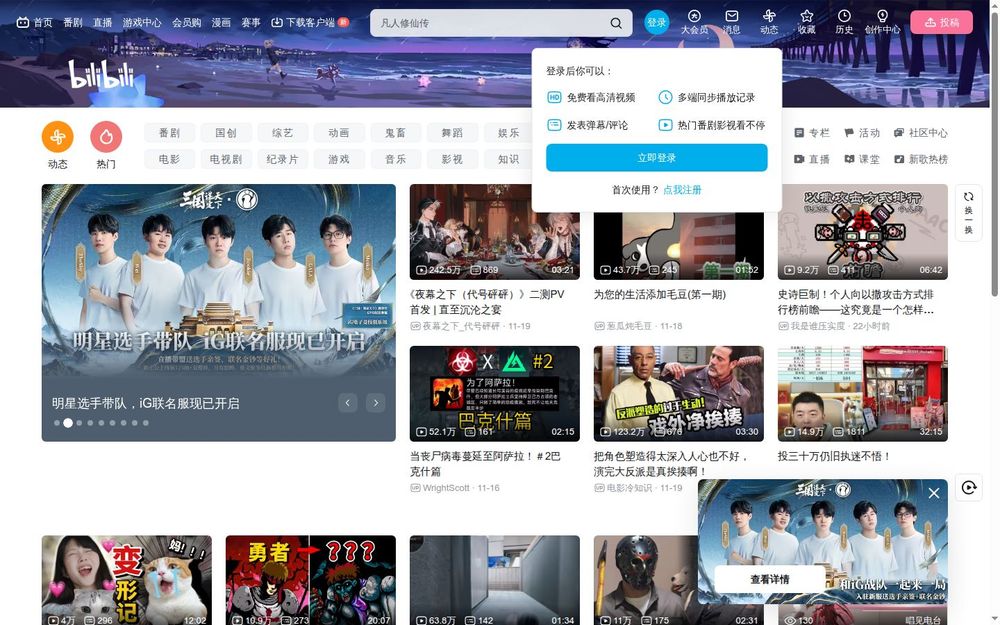Open 番剧 in top navigation
The height and width of the screenshot is (625, 1000).
pyautogui.click(x=73, y=22)
